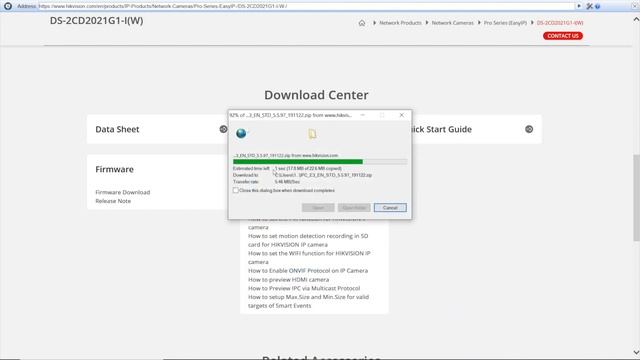Viewport: 640px width, 360px height.
Task: Click the red CONTACT US button
Action: (563, 36)
